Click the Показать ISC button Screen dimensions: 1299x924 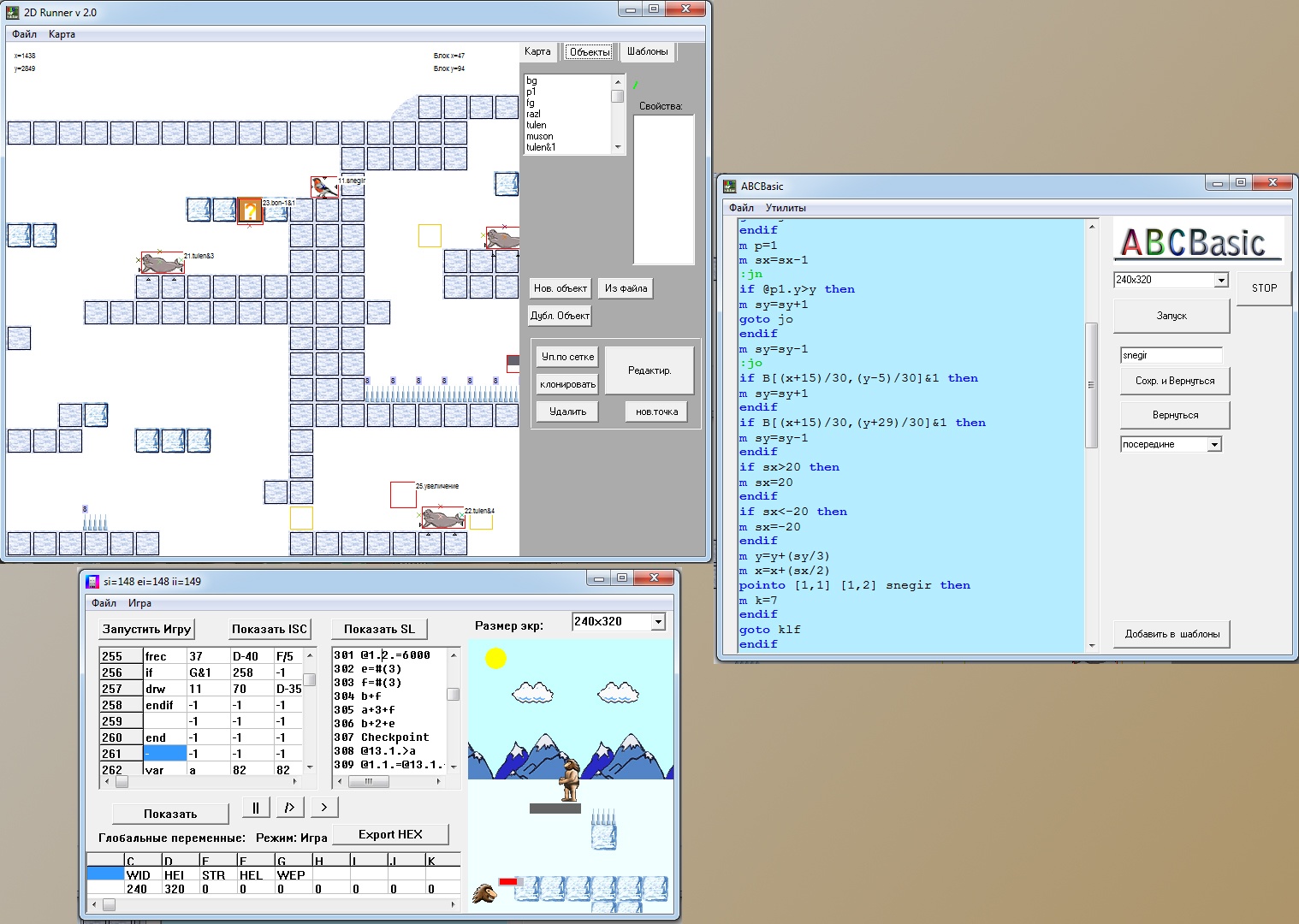coord(270,629)
